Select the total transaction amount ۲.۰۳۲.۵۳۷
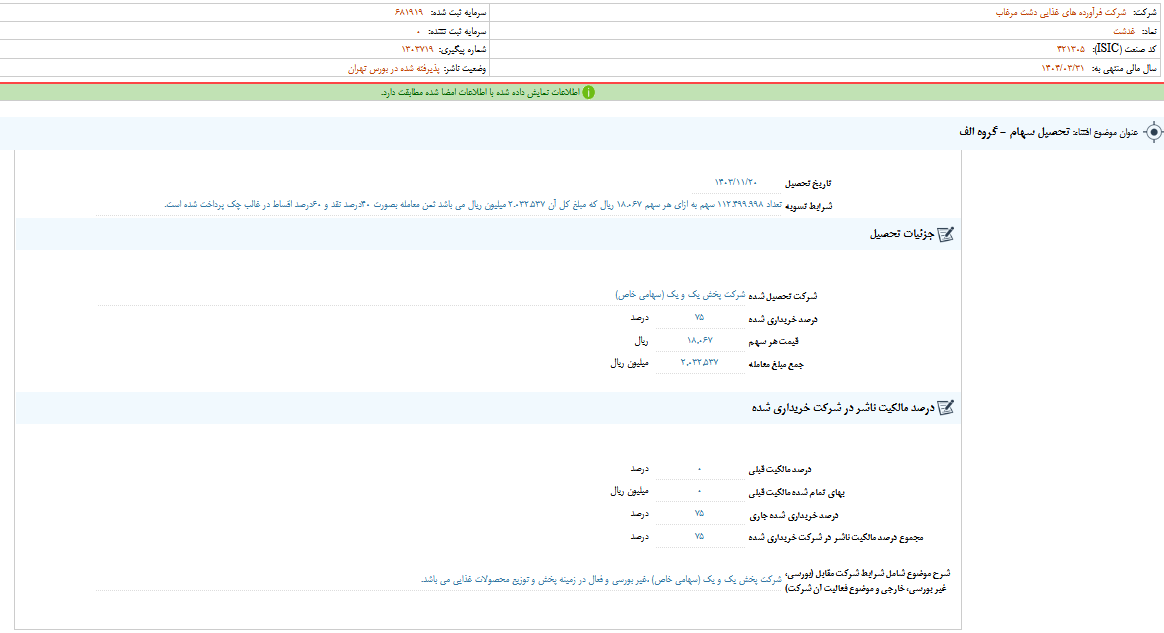Viewport: 1164px width, 633px height. [700, 364]
